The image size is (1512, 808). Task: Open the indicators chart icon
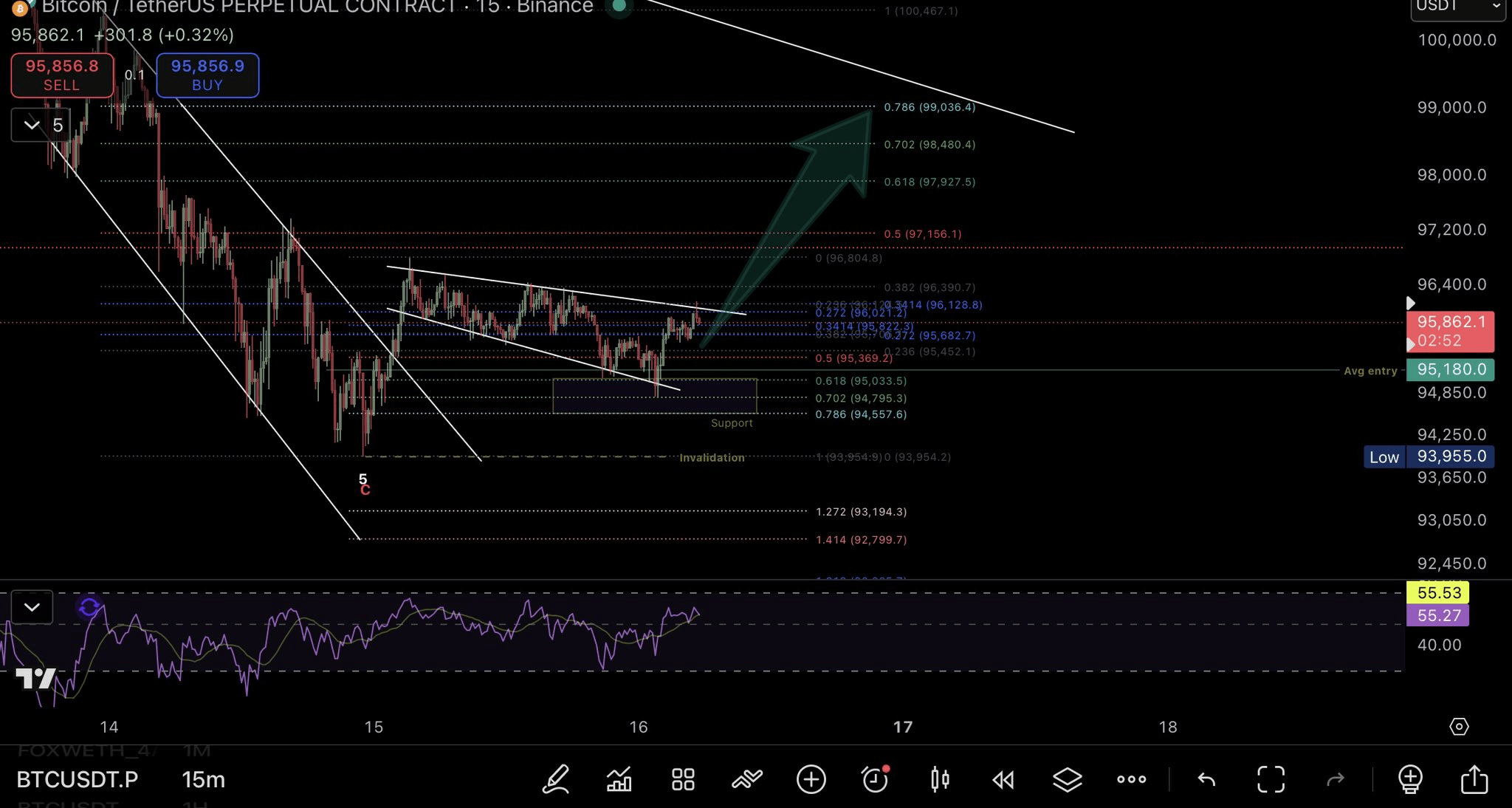pos(619,779)
